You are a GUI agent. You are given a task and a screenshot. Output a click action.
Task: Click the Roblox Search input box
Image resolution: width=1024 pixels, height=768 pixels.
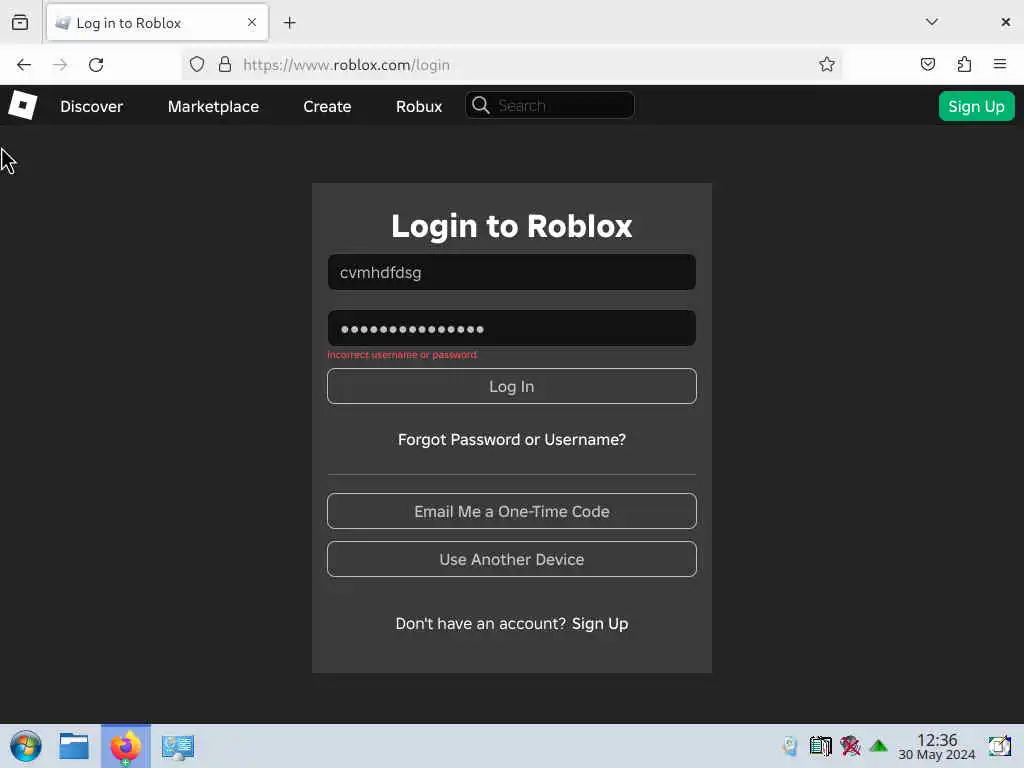[x=550, y=105]
